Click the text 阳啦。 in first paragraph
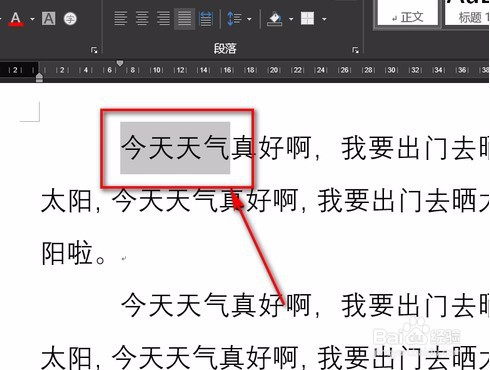Screen dimensions: 490x370 pos(74,253)
